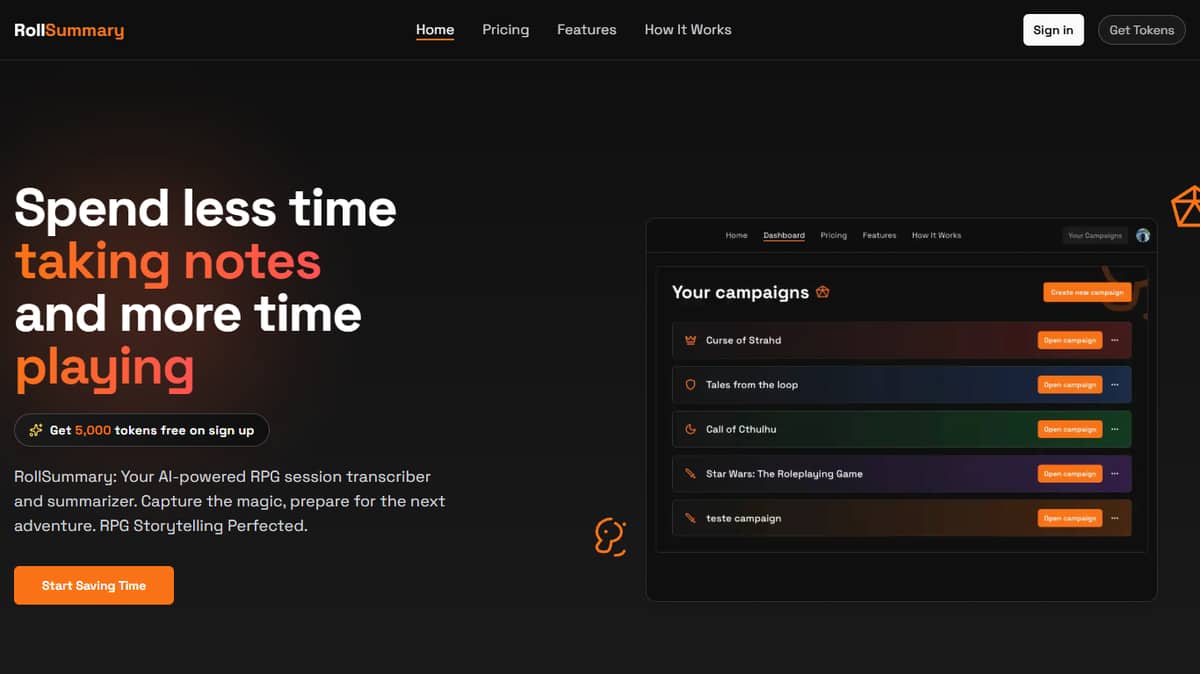Viewport: 1200px width, 674px height.
Task: Open How It Works in top navigation
Action: pyautogui.click(x=688, y=30)
